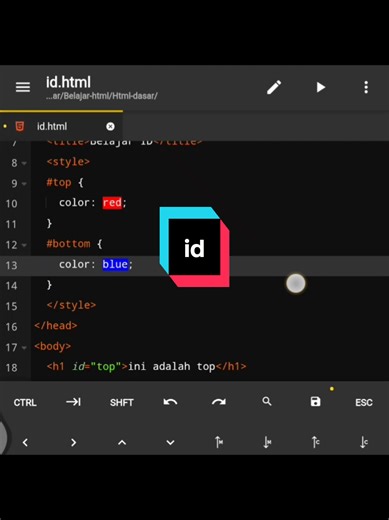Move cursor left with arrow key
Screen dimensions: 389x520
pos(25,443)
